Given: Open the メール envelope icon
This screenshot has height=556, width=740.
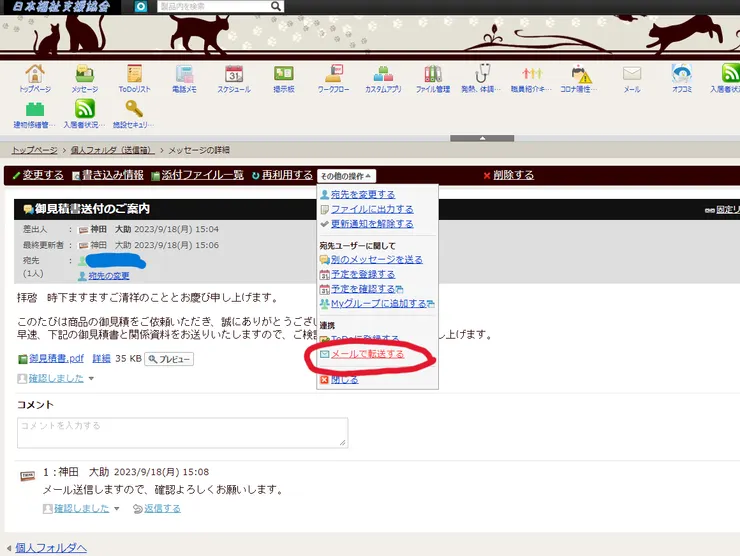Looking at the screenshot, I should (631, 74).
